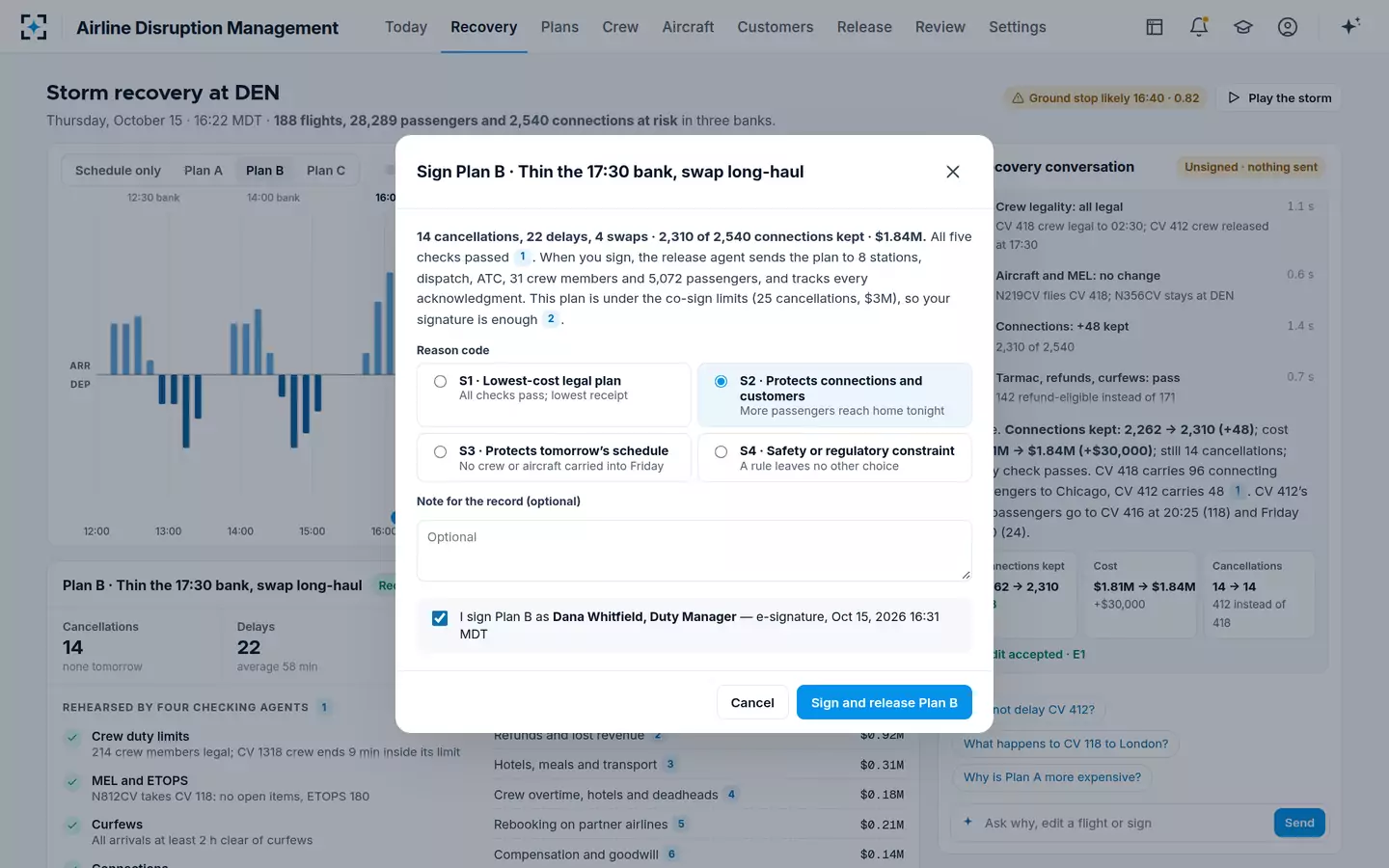
Task: Click the MEL and ETOPS check mark
Action: tap(72, 782)
